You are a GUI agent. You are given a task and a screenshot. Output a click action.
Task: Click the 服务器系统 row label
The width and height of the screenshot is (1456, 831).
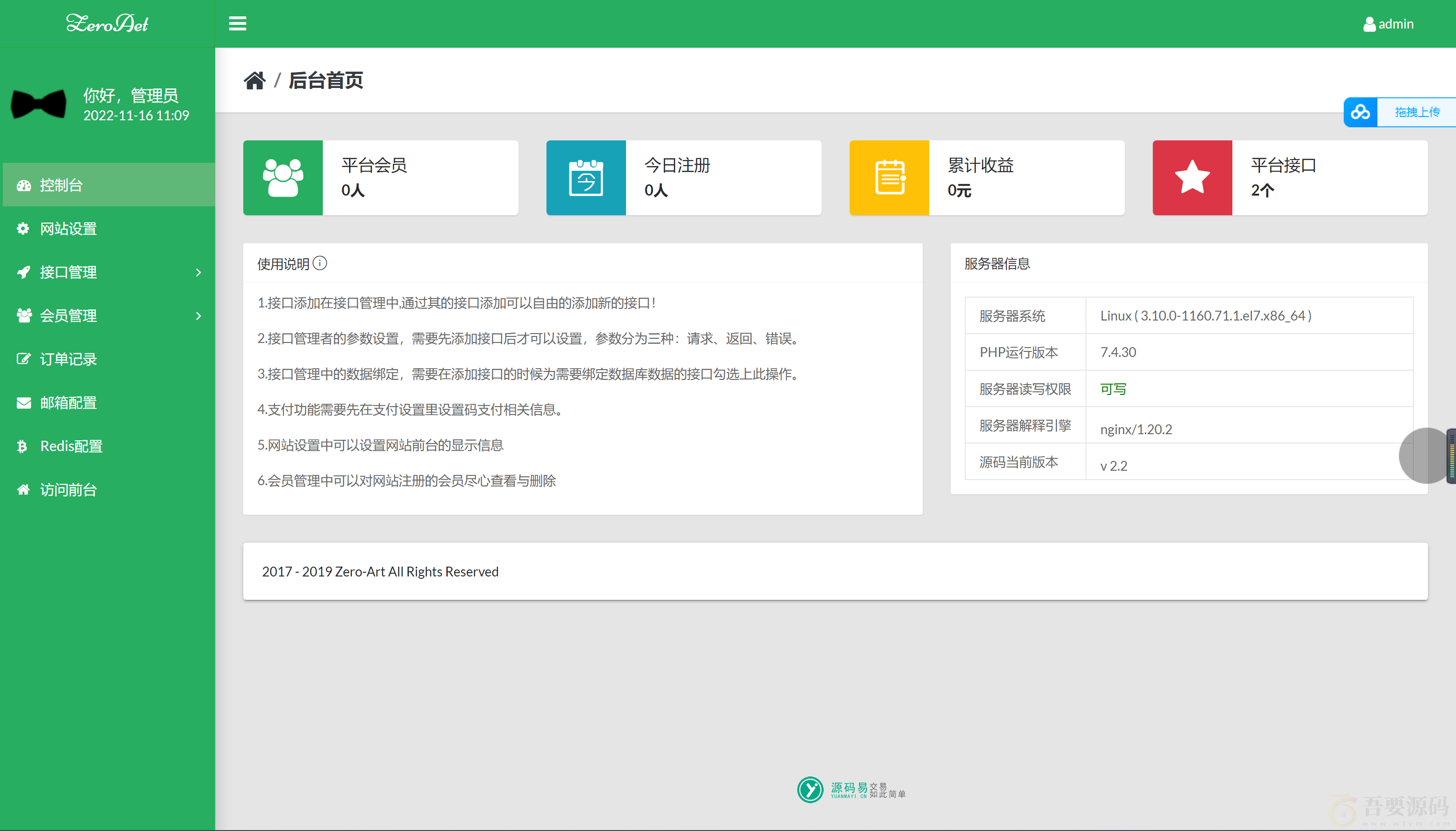[x=1012, y=316]
